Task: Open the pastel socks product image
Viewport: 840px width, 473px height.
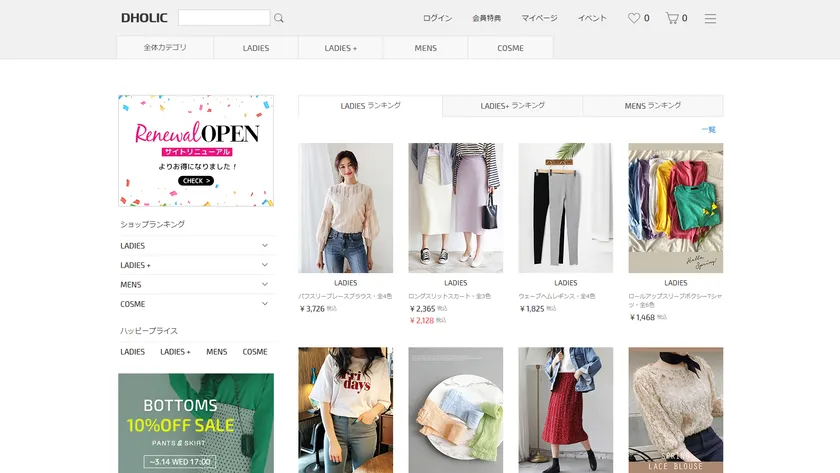Action: [x=455, y=410]
